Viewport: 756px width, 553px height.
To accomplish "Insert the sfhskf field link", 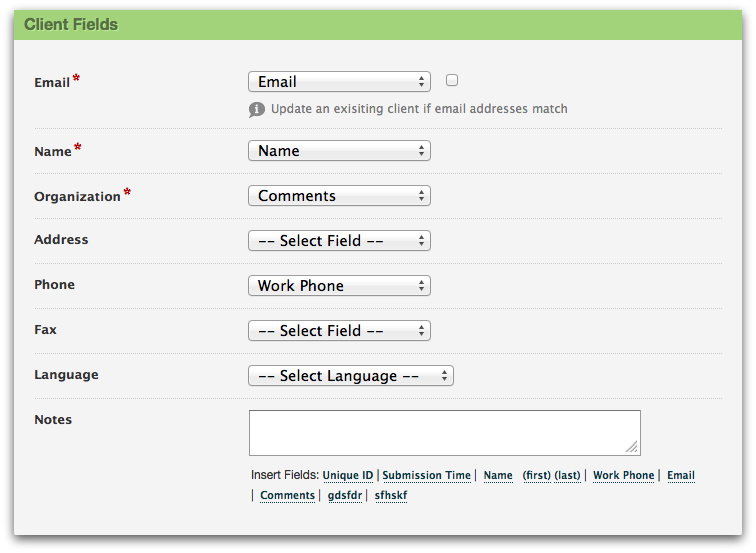I will pyautogui.click(x=391, y=496).
